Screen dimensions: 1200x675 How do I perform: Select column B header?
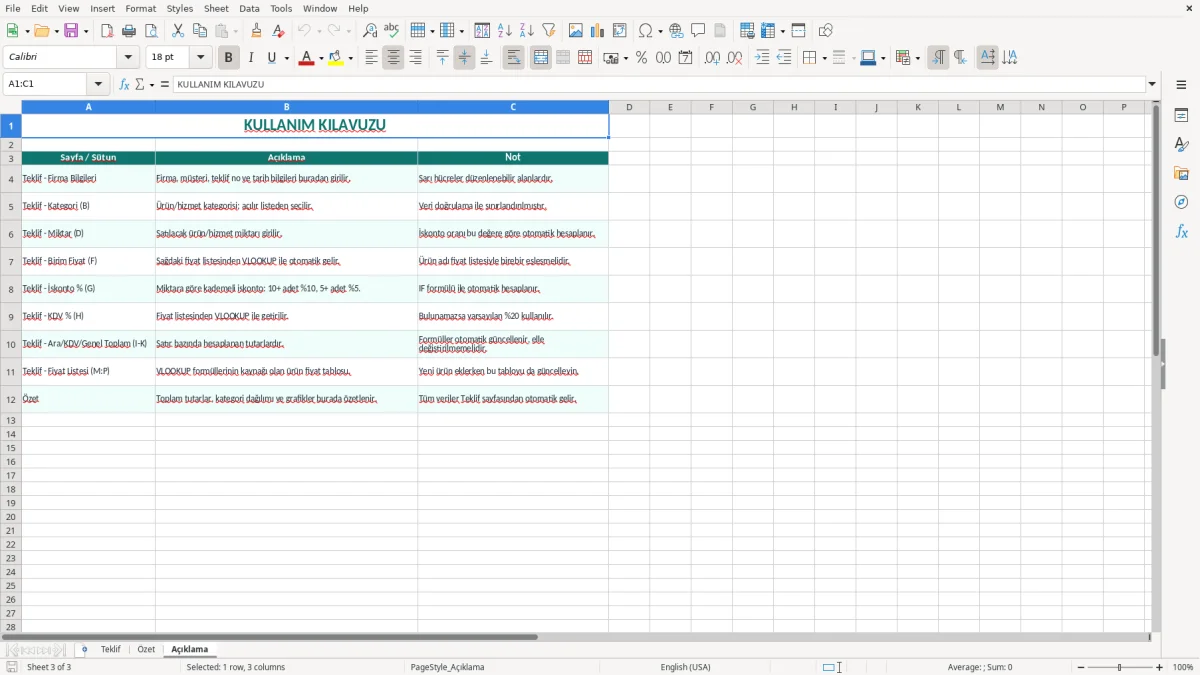[286, 107]
